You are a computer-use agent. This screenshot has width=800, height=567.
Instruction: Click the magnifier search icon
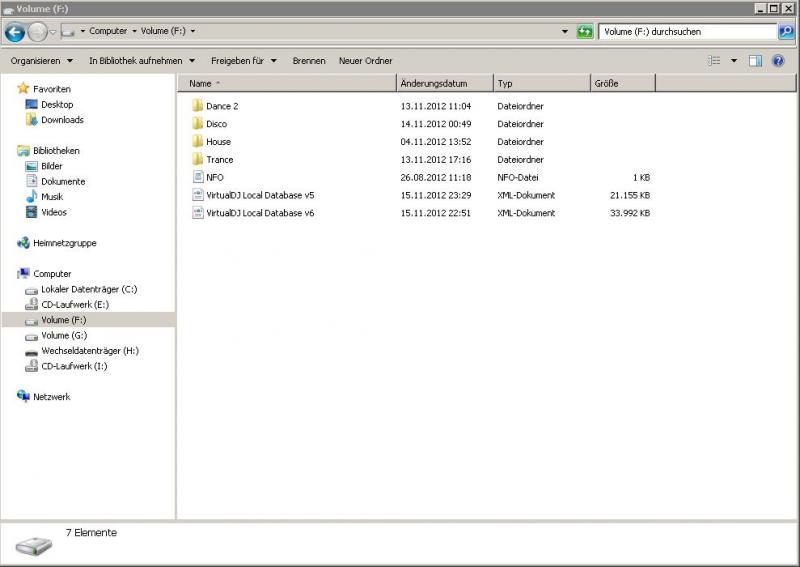tap(786, 32)
